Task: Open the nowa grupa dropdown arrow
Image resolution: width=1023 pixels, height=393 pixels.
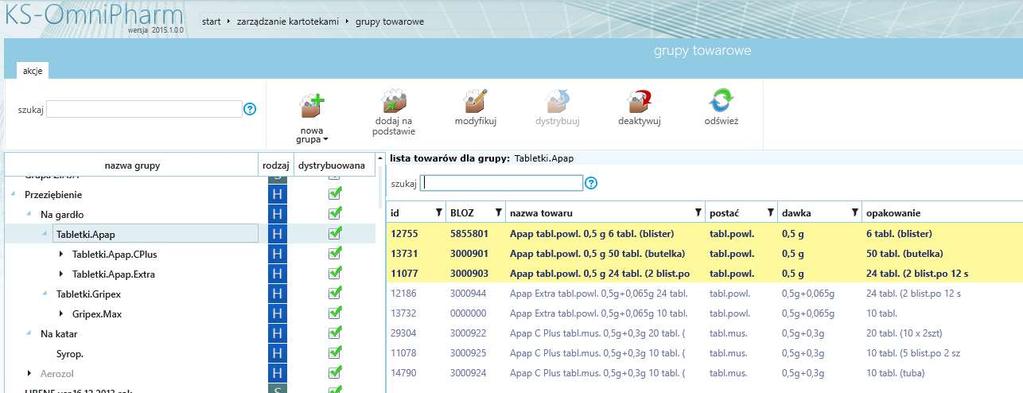Action: coord(325,139)
